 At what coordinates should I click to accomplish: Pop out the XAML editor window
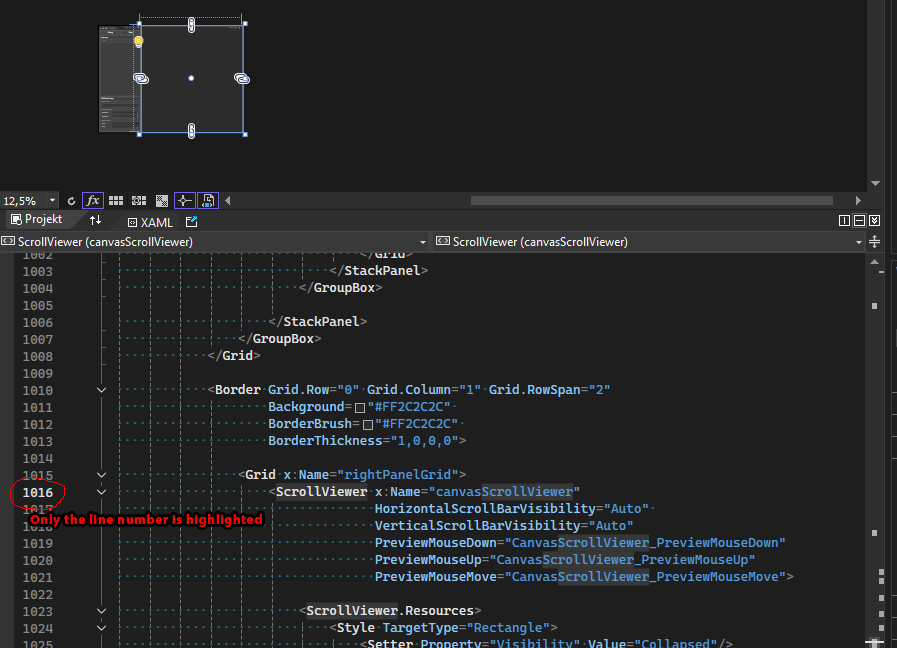[192, 222]
